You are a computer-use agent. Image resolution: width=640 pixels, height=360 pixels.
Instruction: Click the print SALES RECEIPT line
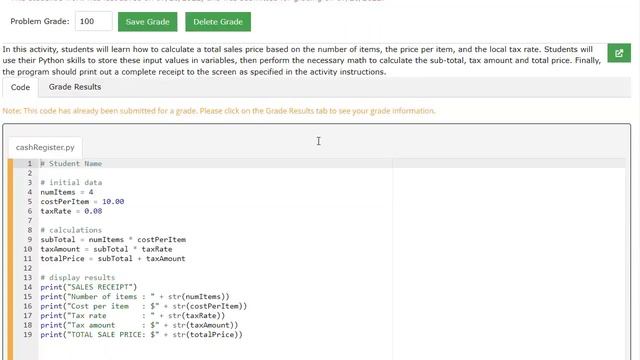coord(89,287)
